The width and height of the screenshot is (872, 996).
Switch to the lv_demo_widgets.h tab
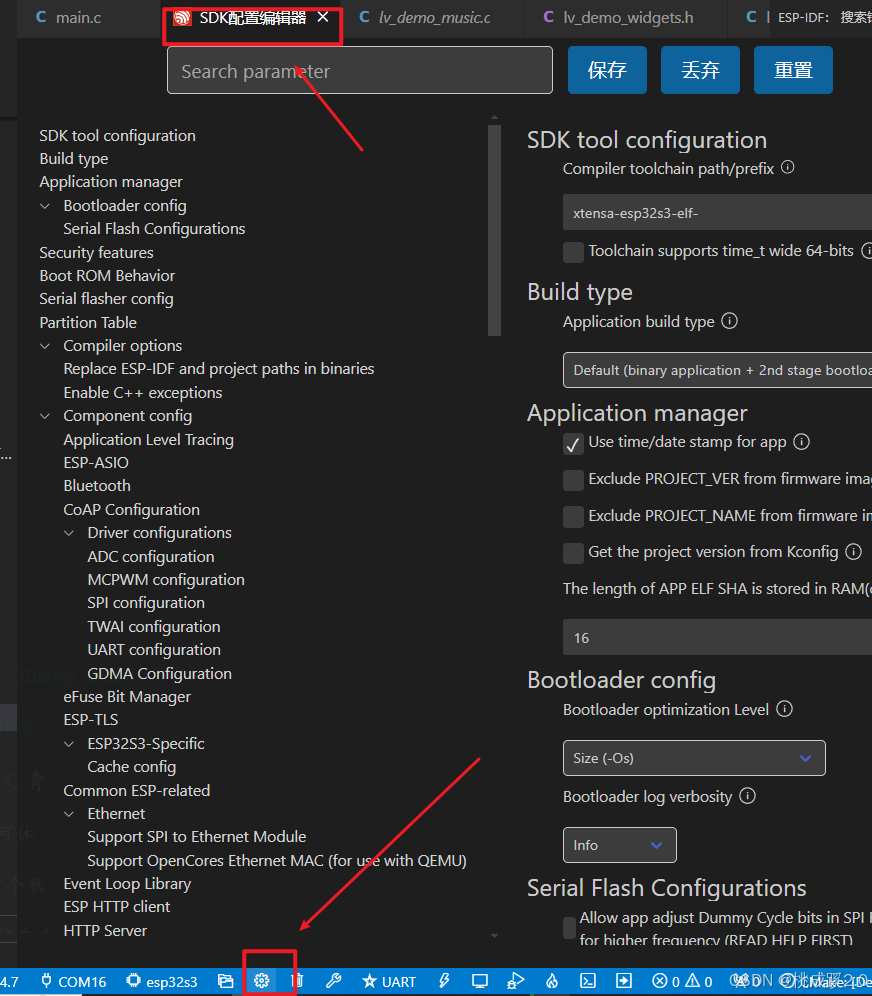click(626, 18)
